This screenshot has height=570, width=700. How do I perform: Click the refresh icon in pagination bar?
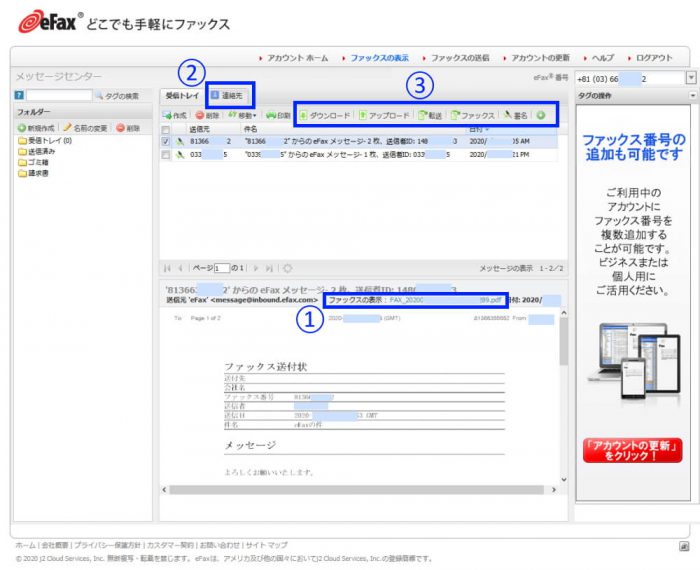[x=288, y=268]
